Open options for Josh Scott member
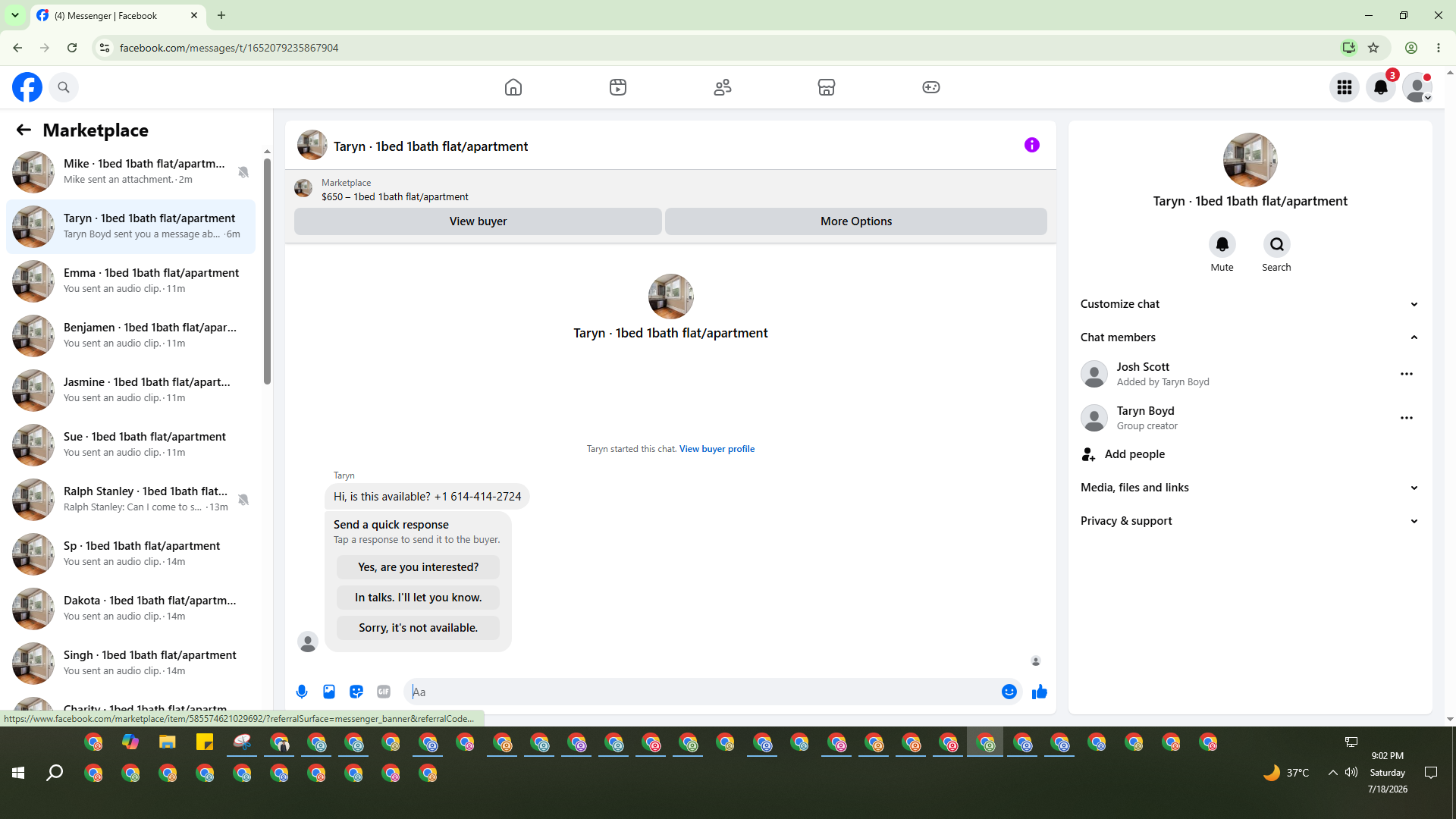 pos(1407,374)
